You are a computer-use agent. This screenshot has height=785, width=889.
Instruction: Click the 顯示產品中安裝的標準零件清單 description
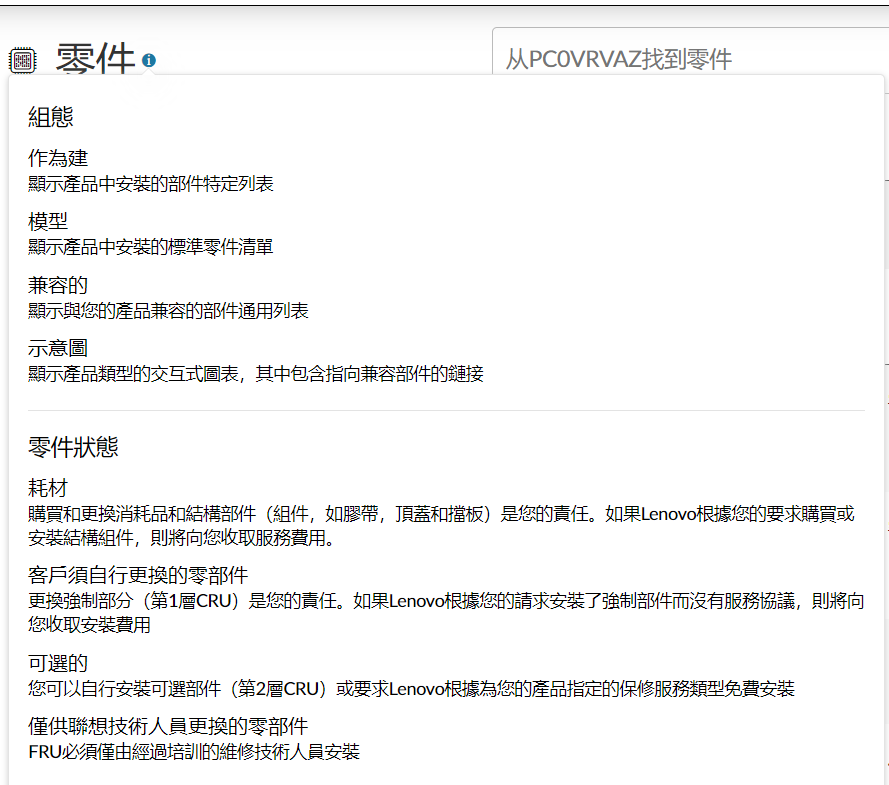[x=151, y=247]
